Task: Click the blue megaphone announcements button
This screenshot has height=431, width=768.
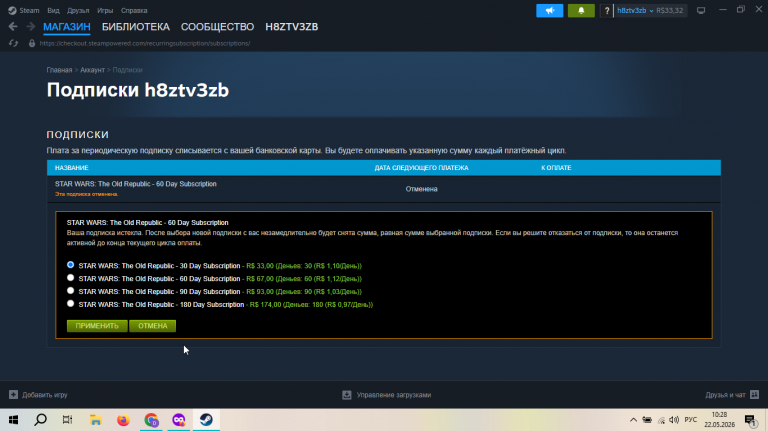Action: [x=550, y=10]
